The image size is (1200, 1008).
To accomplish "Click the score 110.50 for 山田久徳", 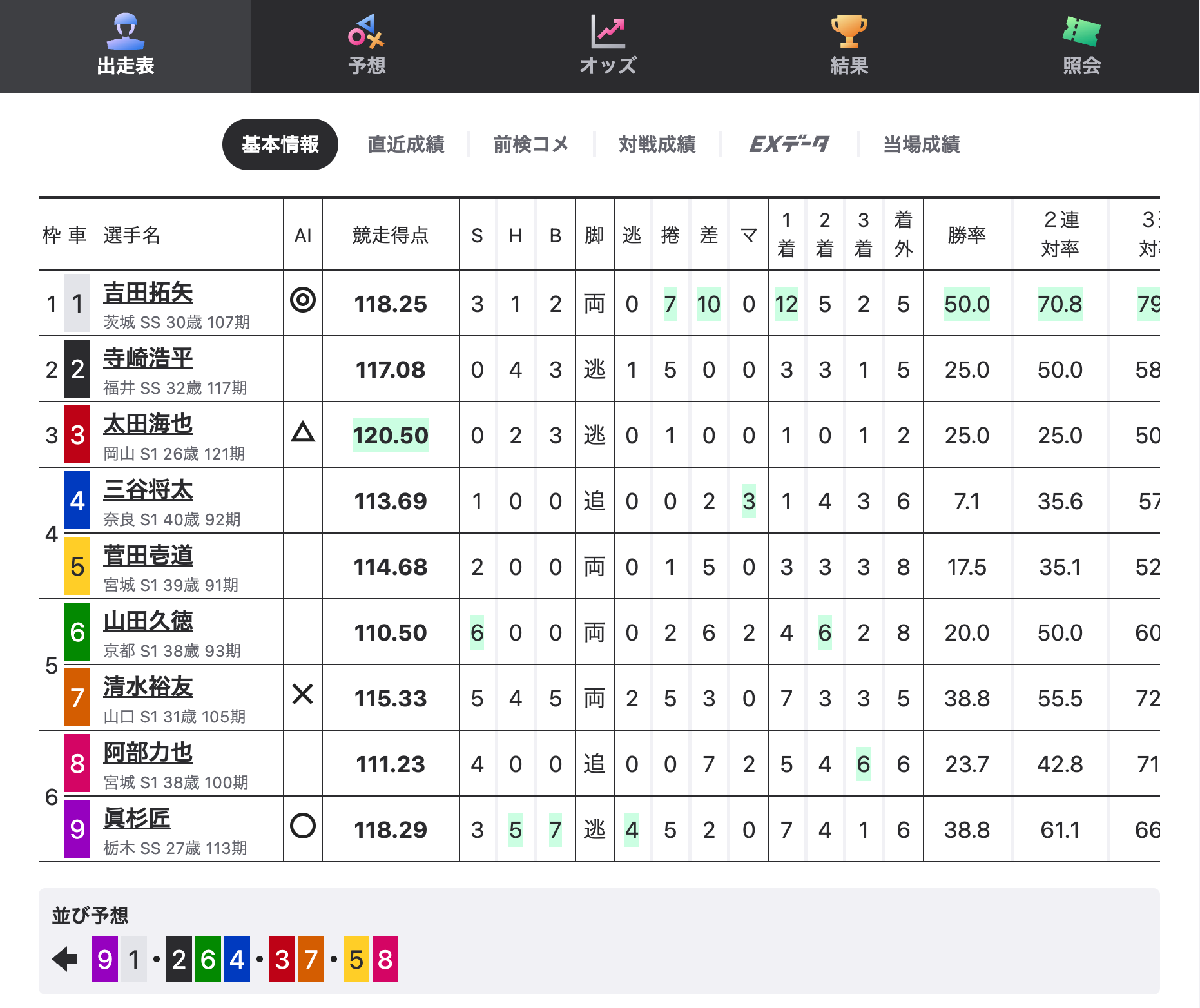I will (x=391, y=632).
